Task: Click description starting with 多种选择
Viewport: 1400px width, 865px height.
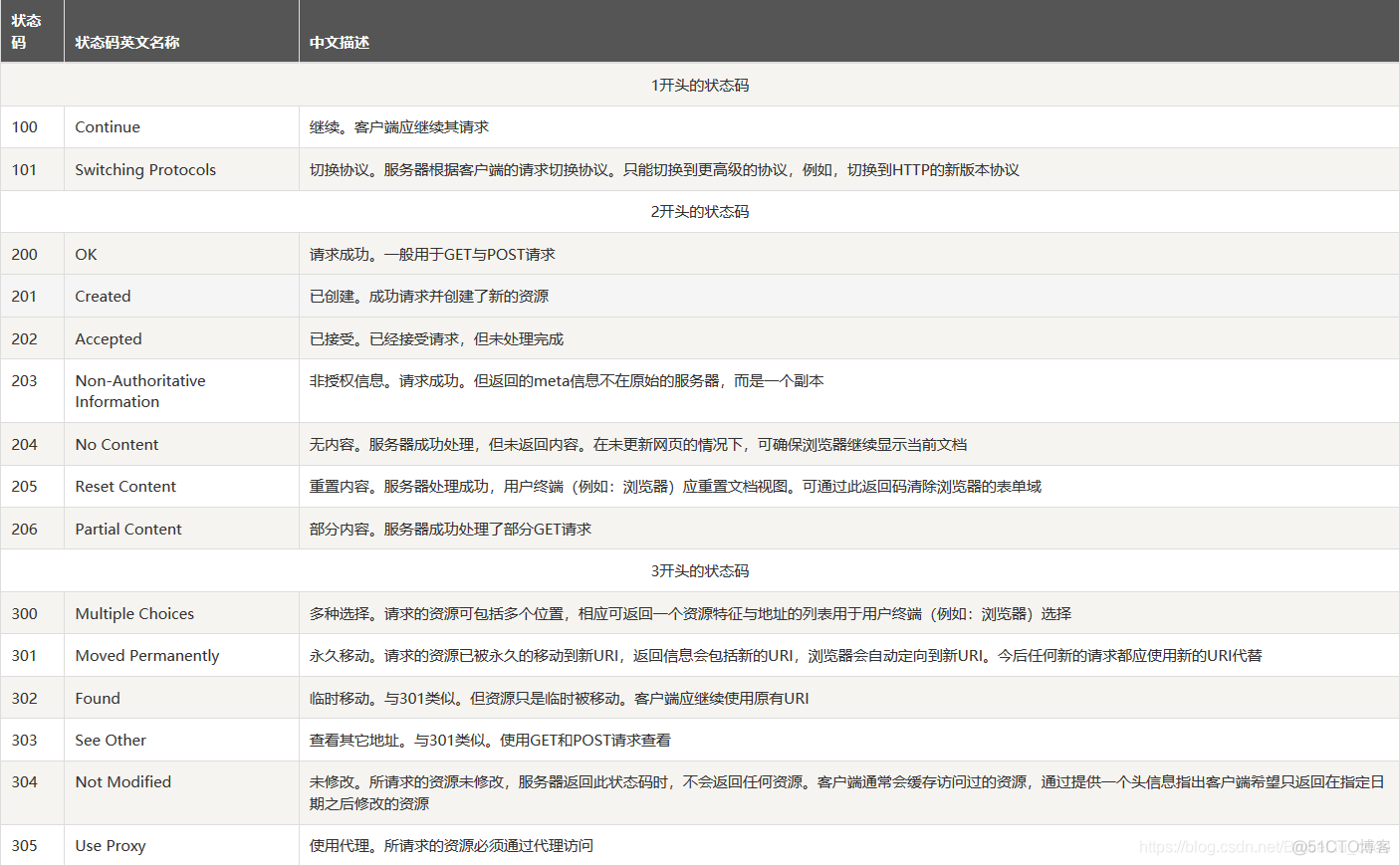Action: coord(690,613)
